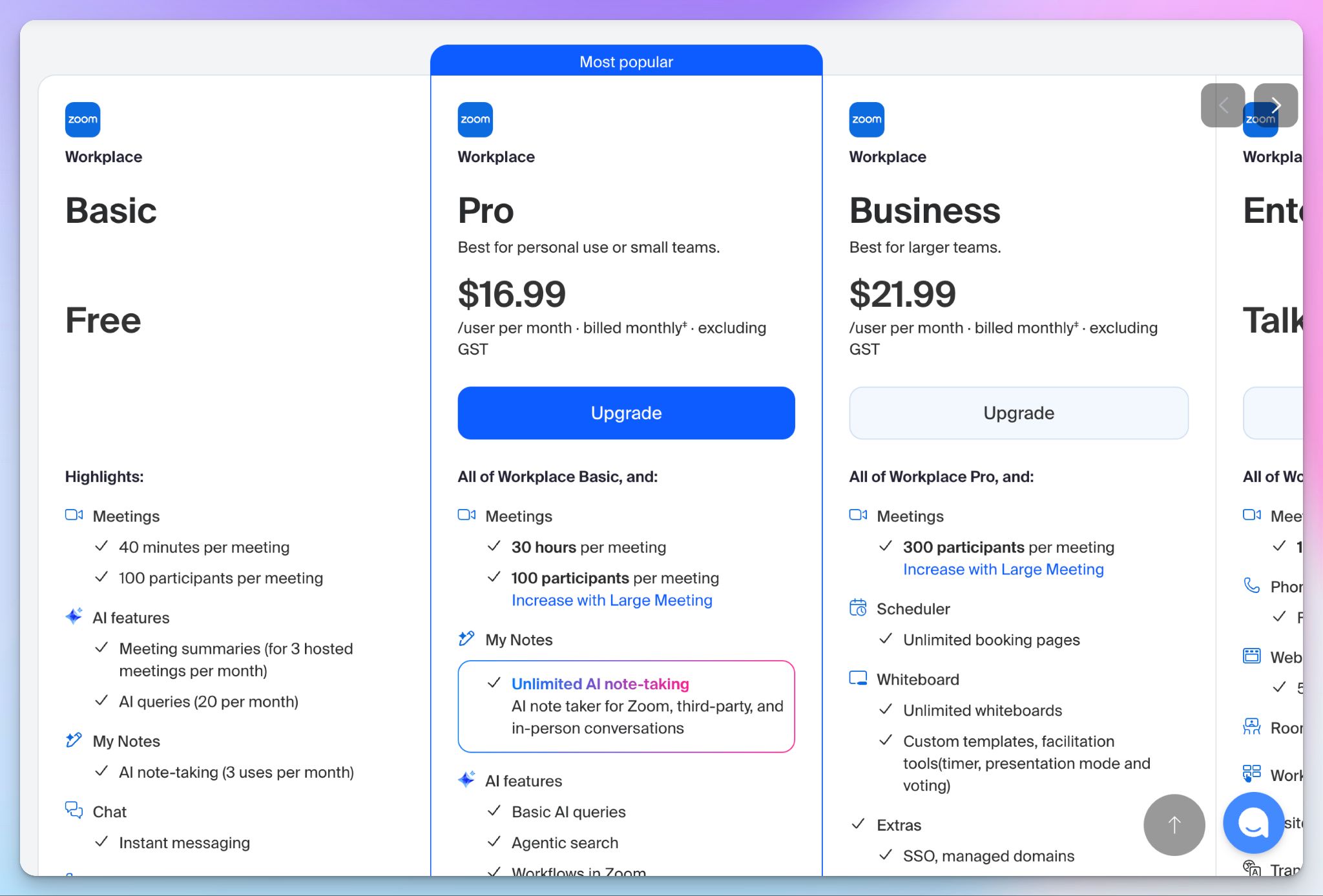1323x896 pixels.
Task: Click the Business plan heading
Action: [x=925, y=211]
